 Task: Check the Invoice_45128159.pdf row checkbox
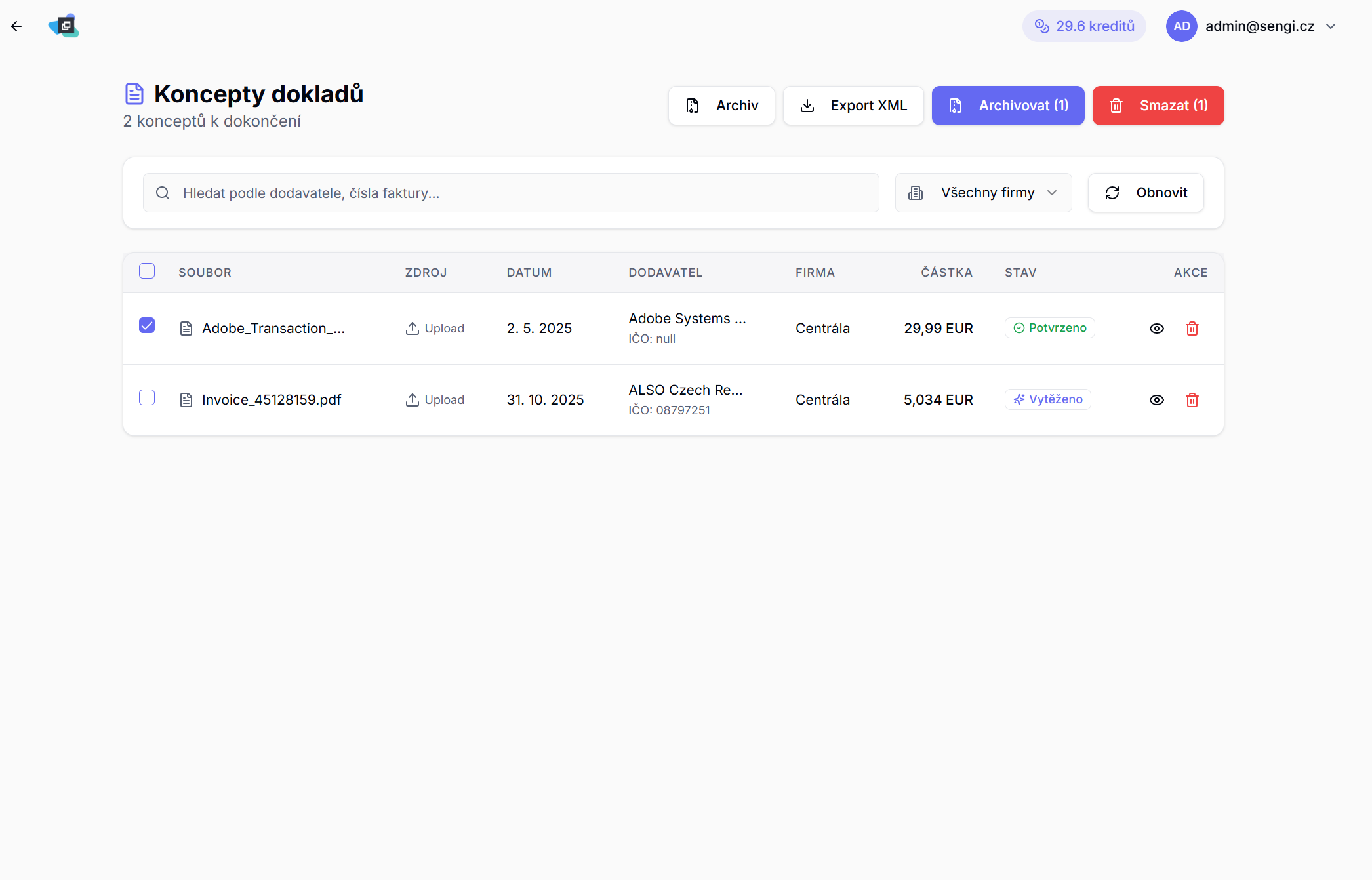[x=147, y=397]
